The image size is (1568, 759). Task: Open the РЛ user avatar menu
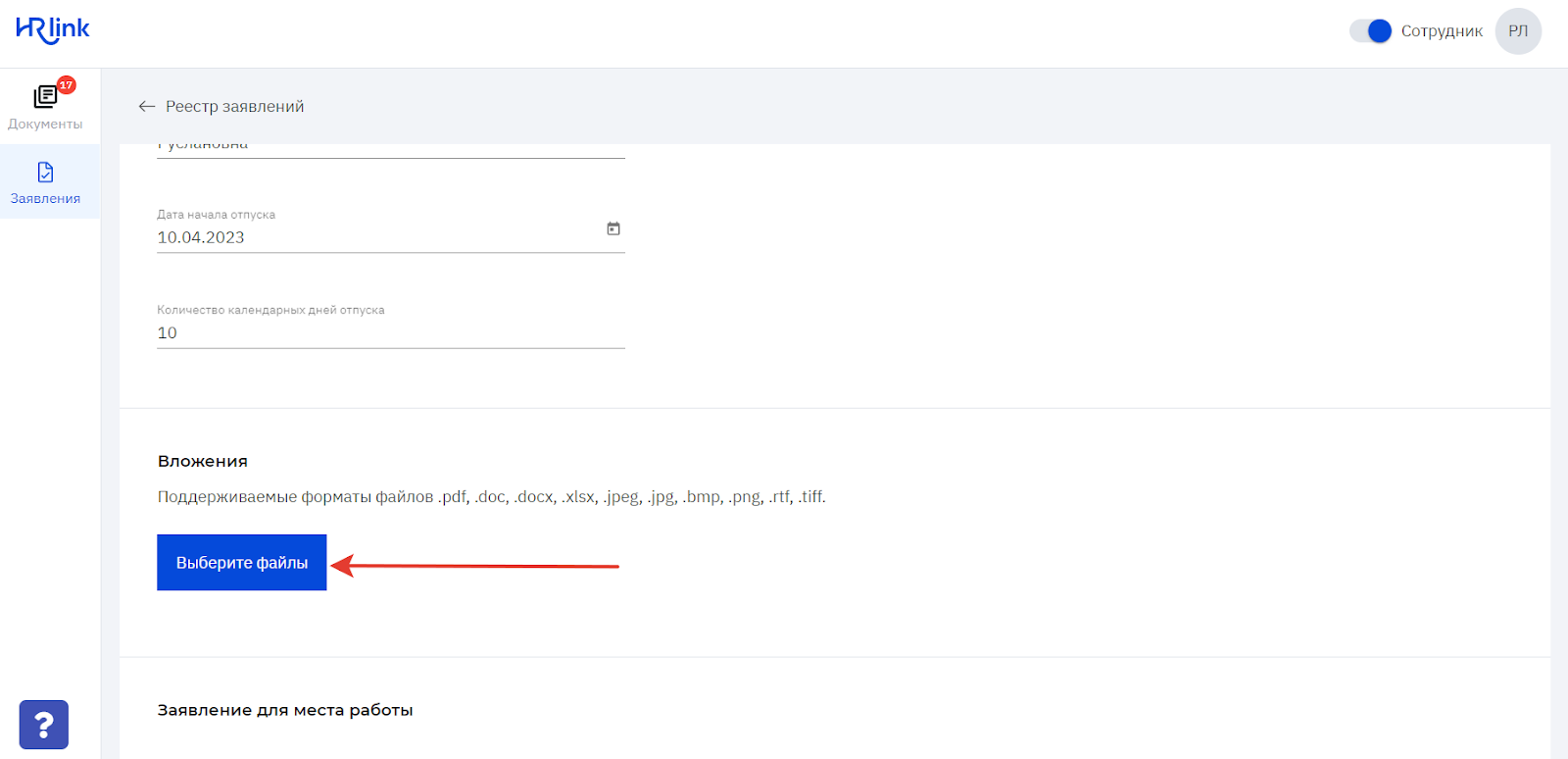click(1518, 31)
